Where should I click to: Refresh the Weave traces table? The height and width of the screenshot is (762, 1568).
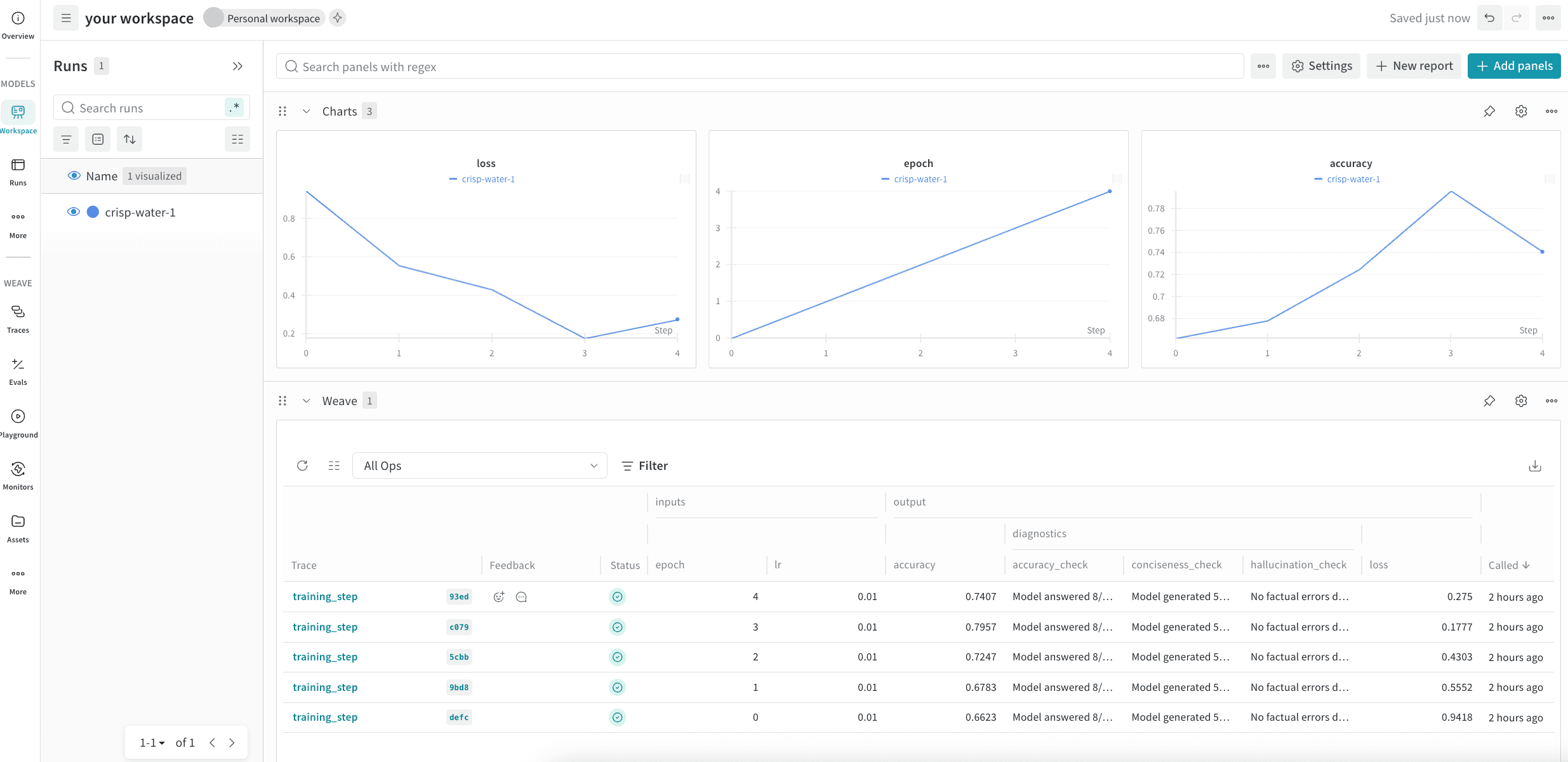(x=303, y=465)
